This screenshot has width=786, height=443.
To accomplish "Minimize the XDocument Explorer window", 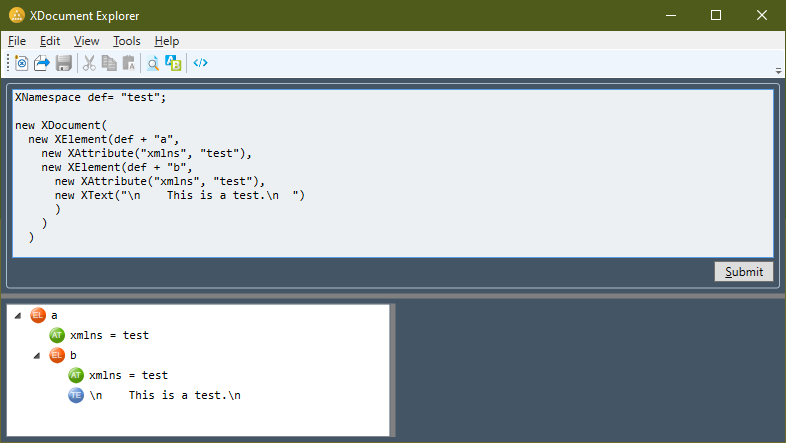I will click(x=671, y=16).
